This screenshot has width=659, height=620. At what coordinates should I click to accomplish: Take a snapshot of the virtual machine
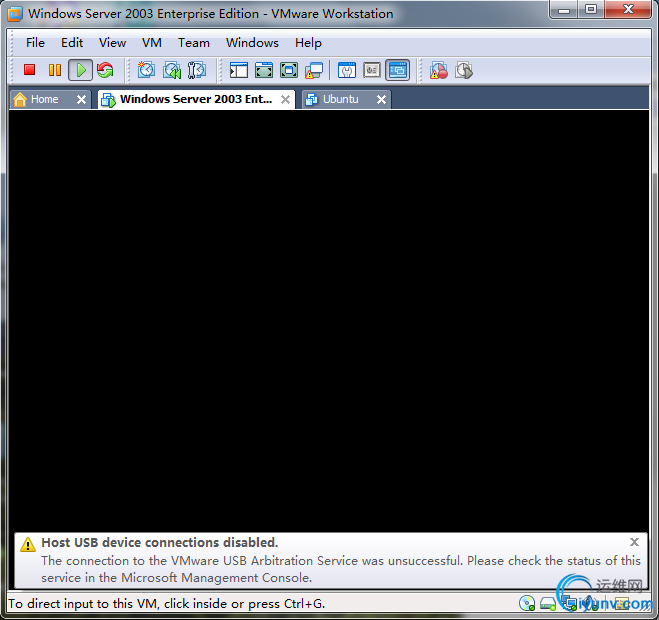(x=146, y=70)
